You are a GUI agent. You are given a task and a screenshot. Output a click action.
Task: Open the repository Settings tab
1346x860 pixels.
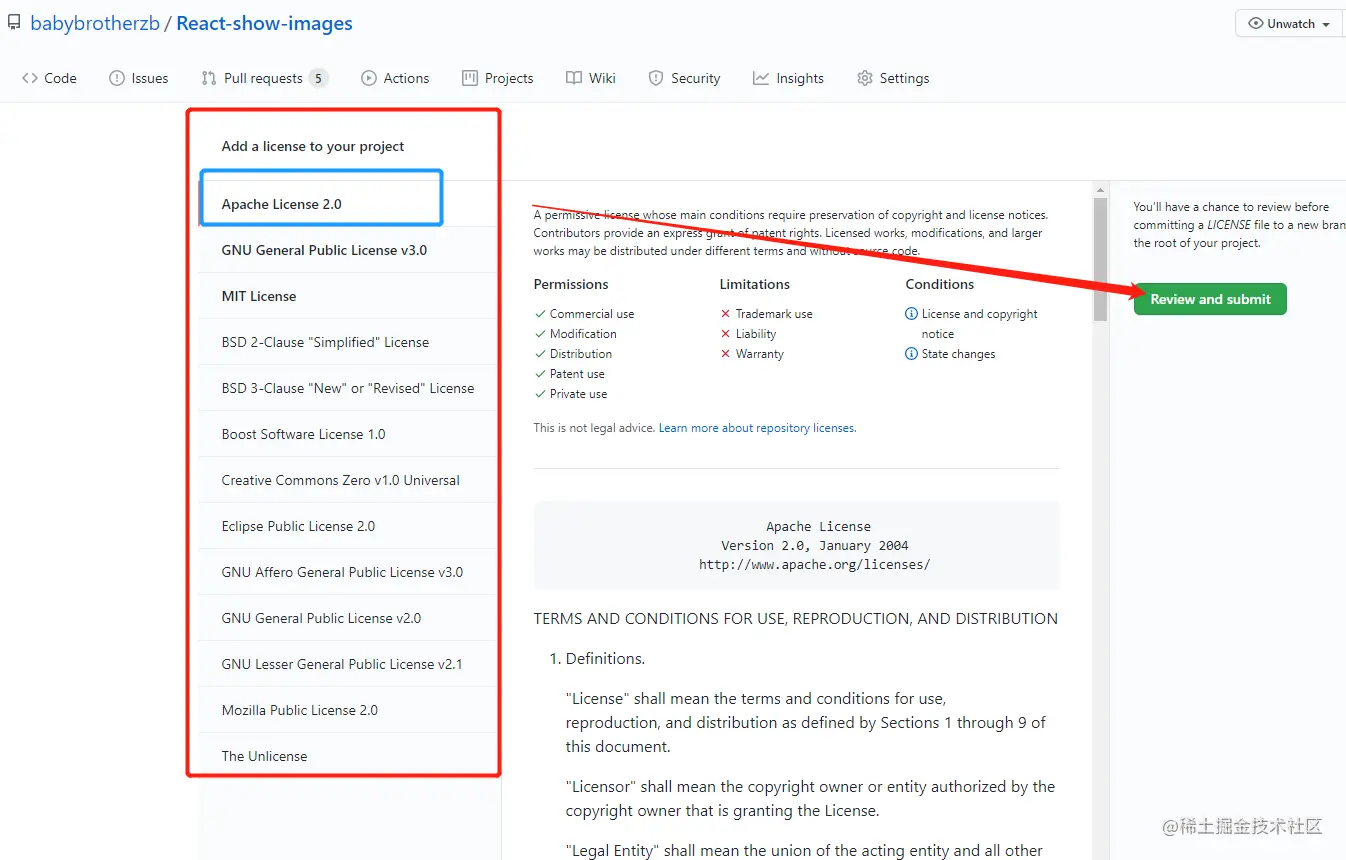click(894, 78)
